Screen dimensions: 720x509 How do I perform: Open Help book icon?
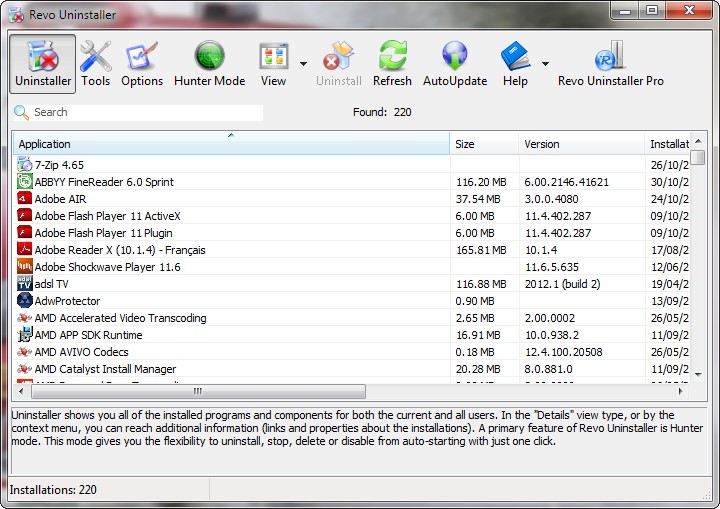(515, 56)
